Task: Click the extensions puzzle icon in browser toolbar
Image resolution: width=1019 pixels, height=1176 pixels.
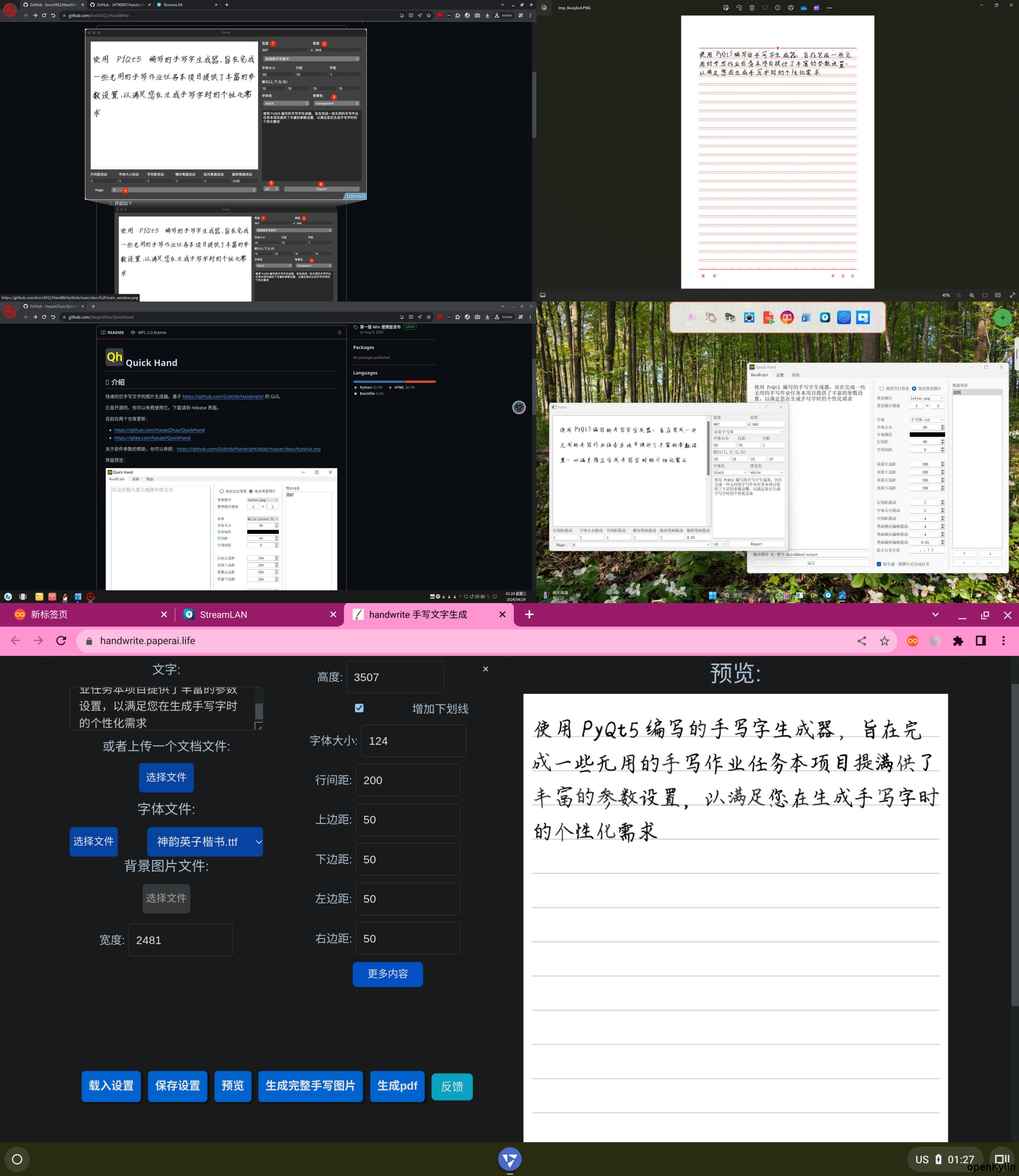Action: point(958,640)
